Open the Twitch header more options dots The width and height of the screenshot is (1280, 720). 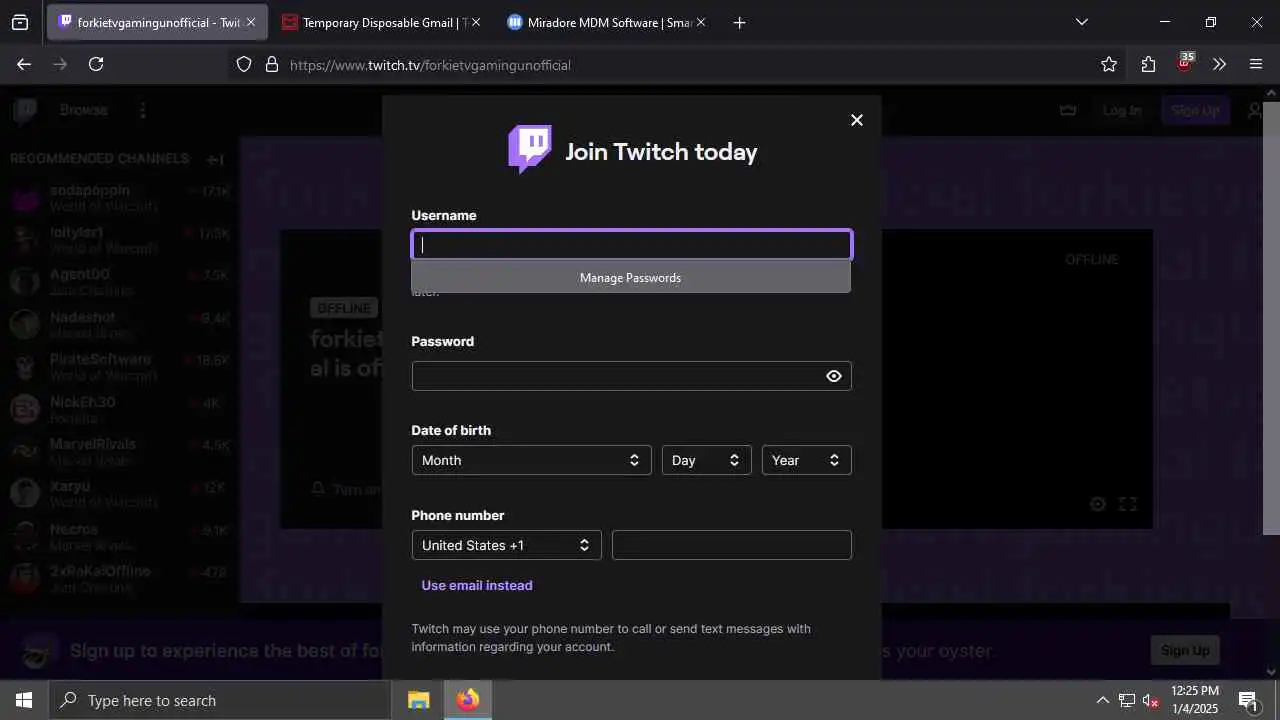click(x=143, y=110)
